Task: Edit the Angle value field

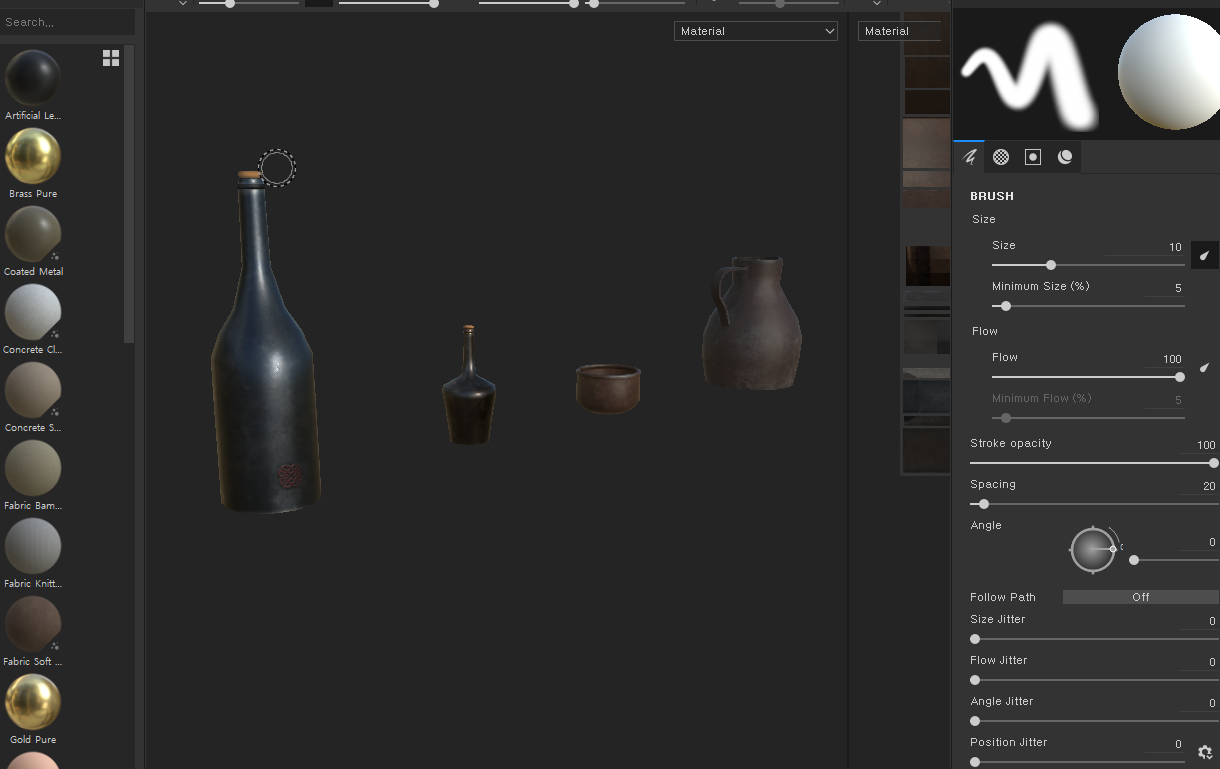Action: click(1198, 542)
